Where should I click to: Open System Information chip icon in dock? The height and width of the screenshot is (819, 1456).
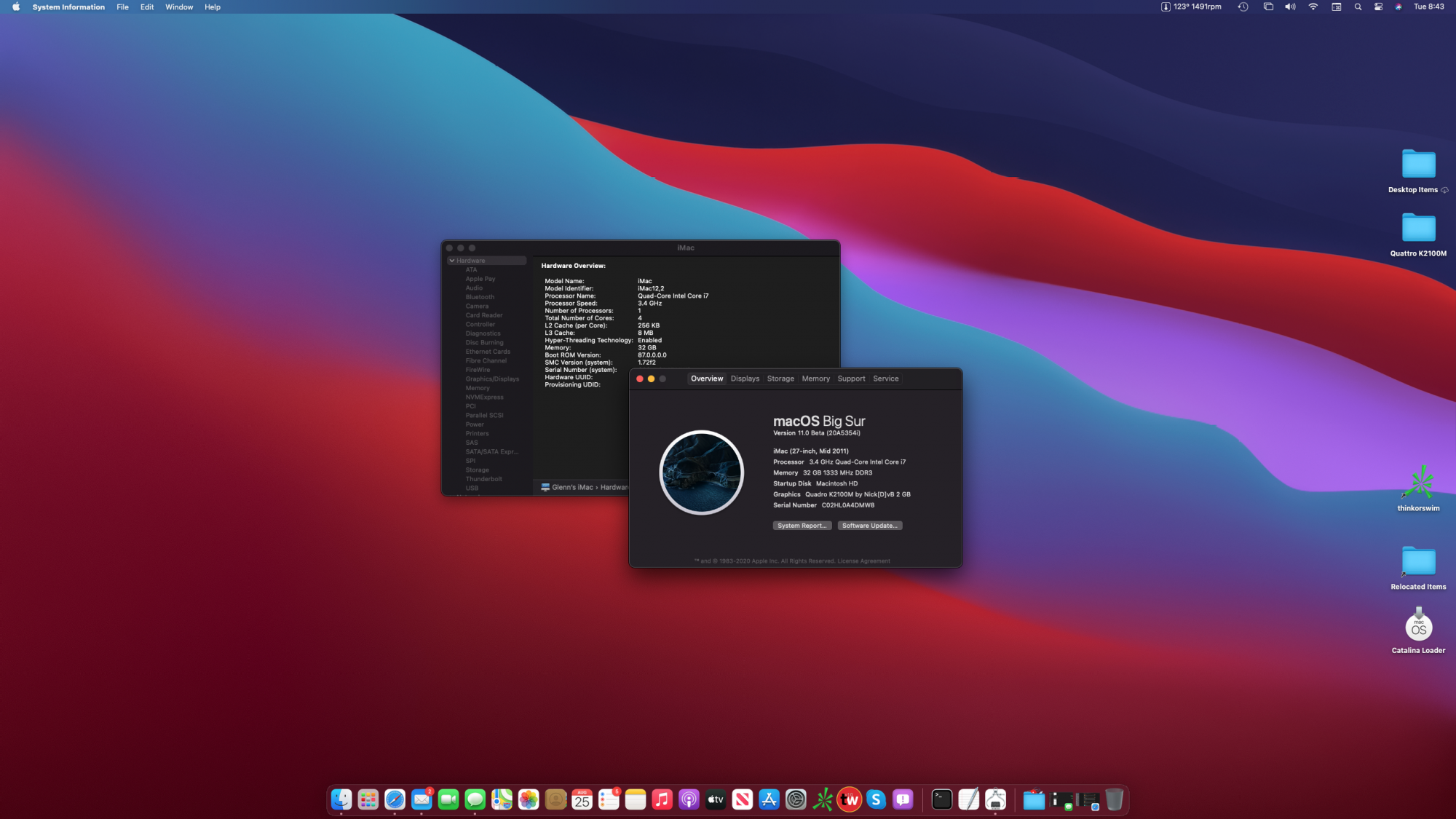click(x=995, y=799)
